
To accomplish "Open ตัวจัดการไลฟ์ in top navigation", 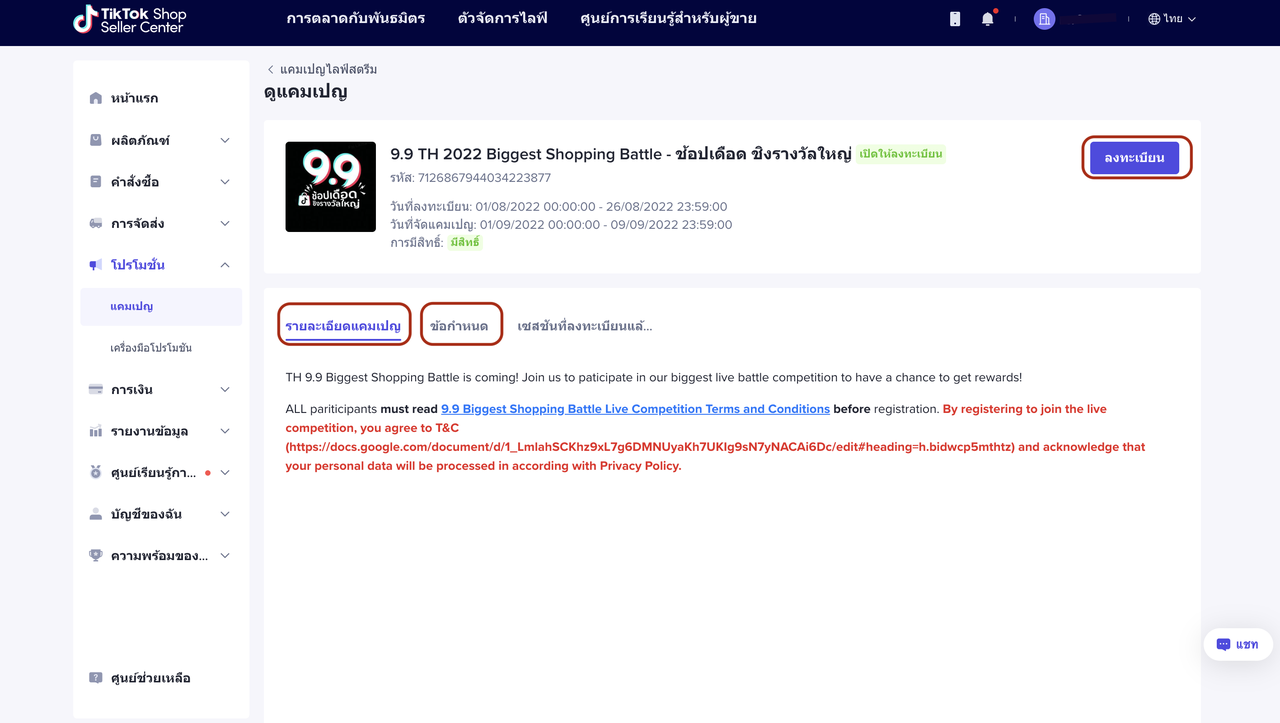I will [x=503, y=19].
